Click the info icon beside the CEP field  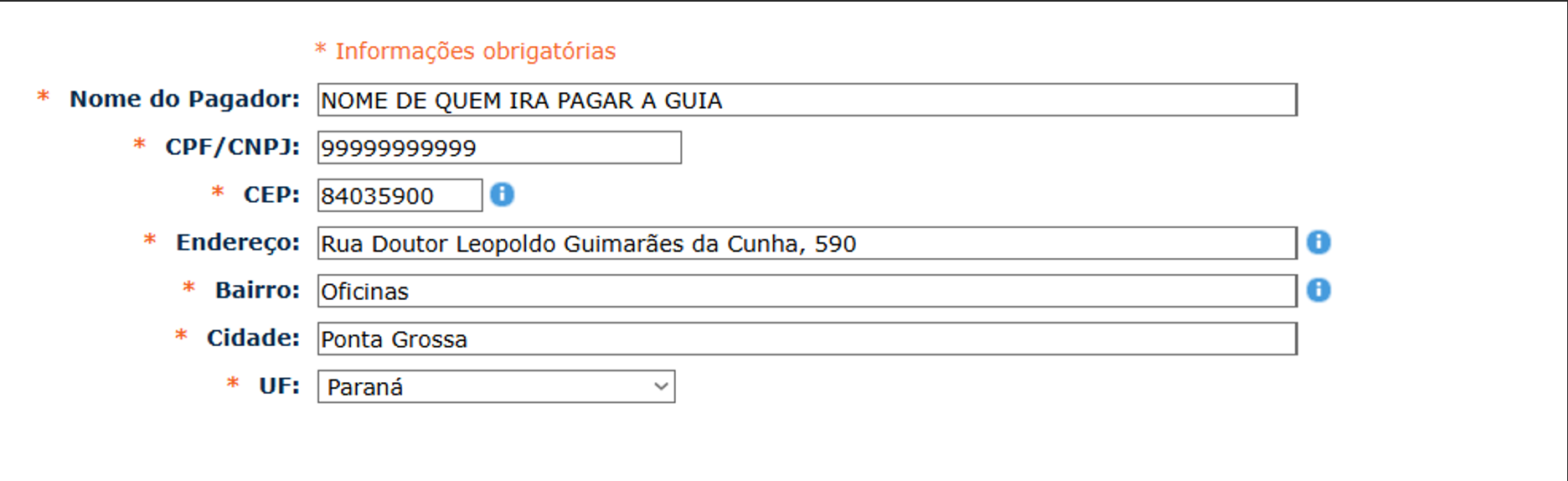pos(502,194)
